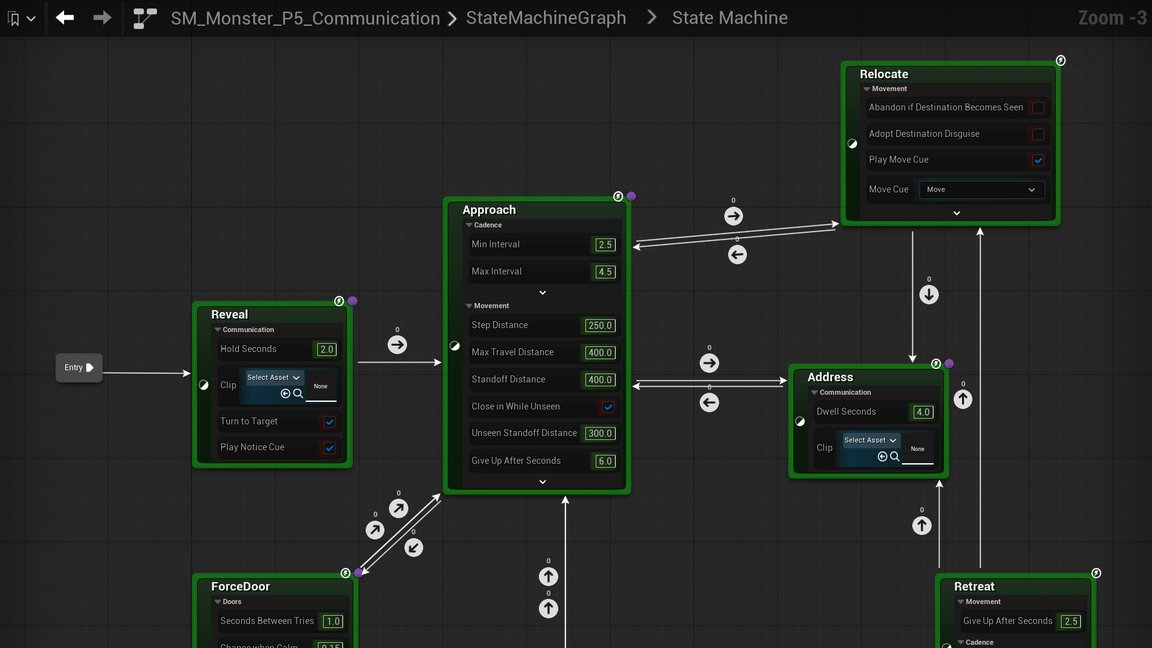This screenshot has height=648, width=1152.
Task: Edit Dwell Seconds value 4.0
Action: coord(923,412)
